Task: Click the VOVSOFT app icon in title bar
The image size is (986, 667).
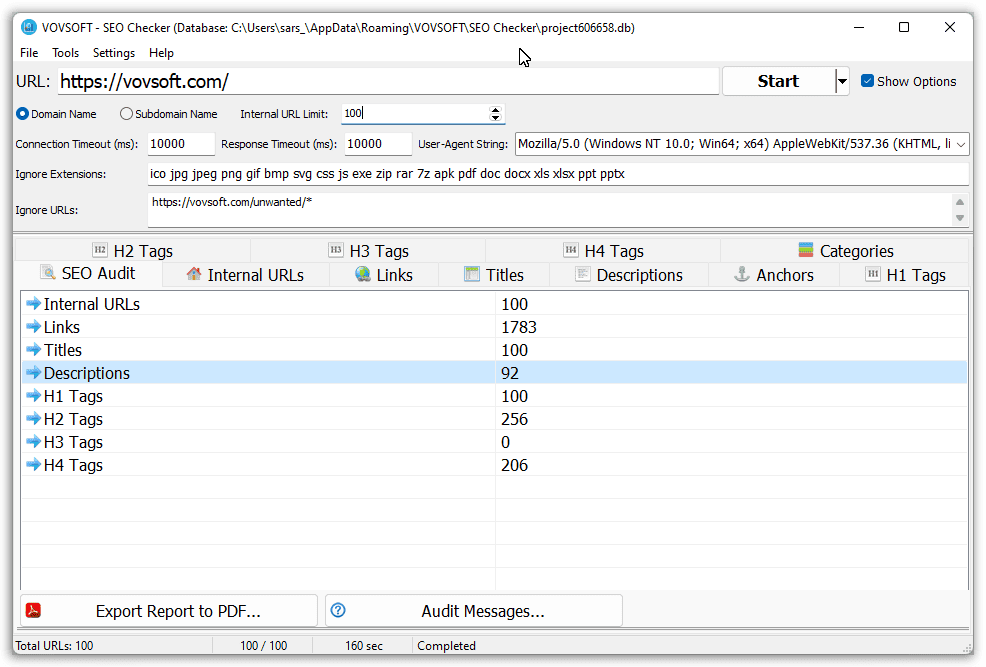Action: (29, 27)
